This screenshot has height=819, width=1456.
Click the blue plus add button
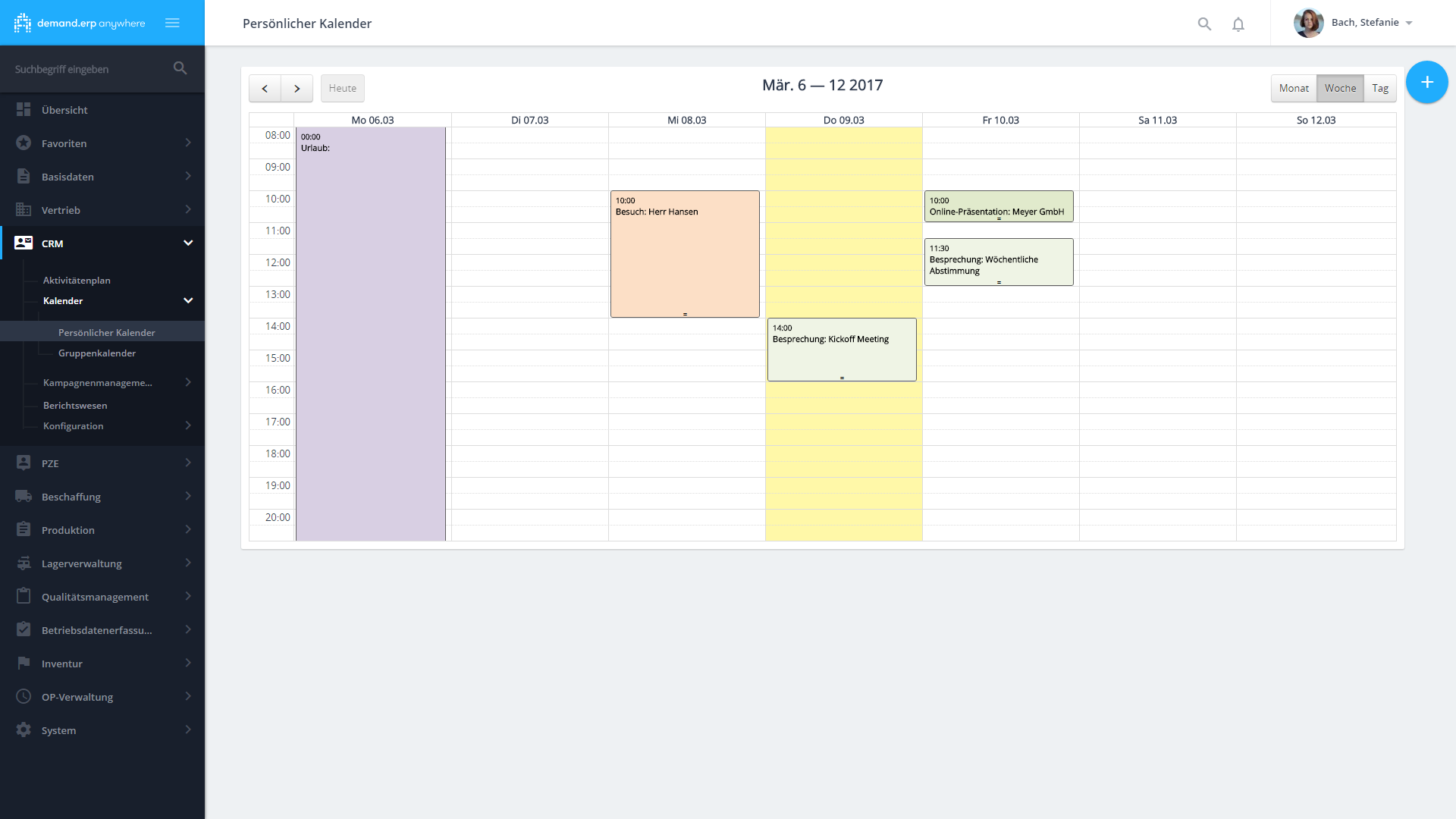tap(1426, 82)
